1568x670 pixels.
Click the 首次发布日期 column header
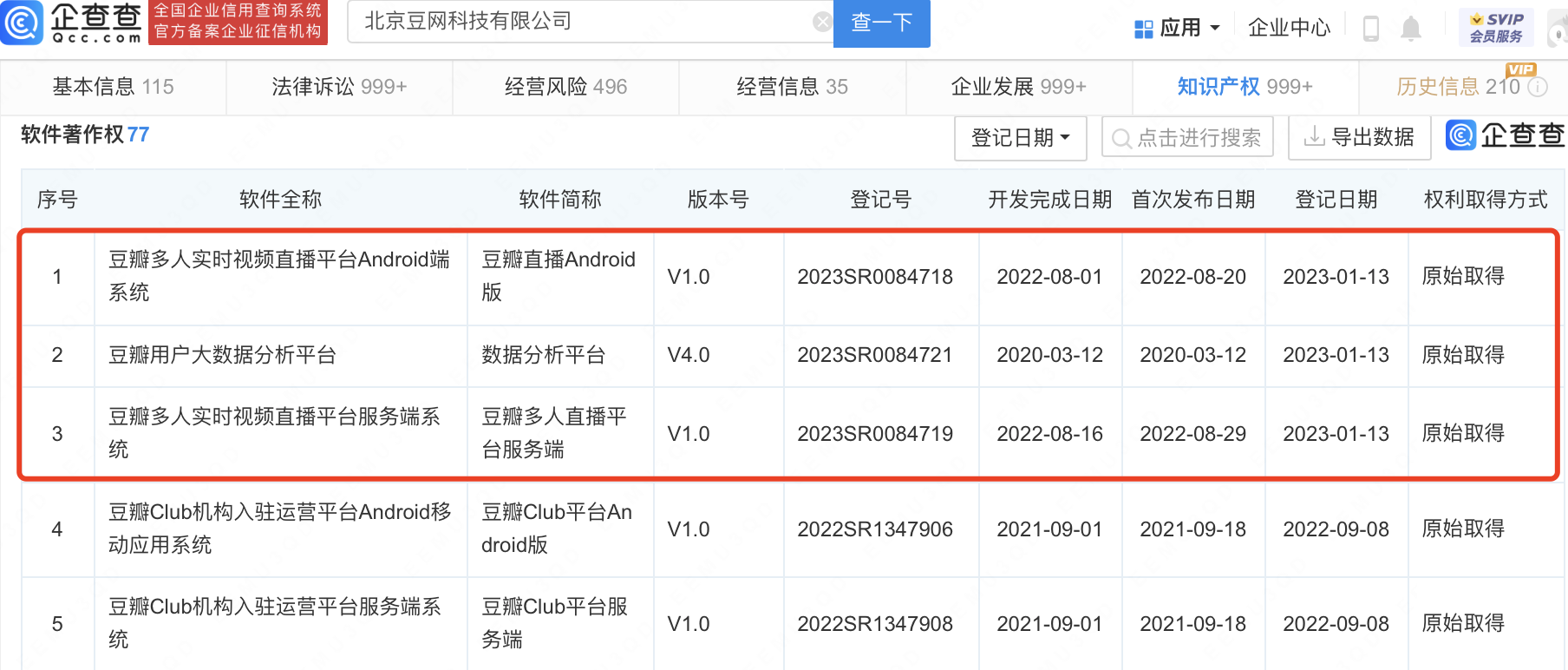click(x=1192, y=200)
